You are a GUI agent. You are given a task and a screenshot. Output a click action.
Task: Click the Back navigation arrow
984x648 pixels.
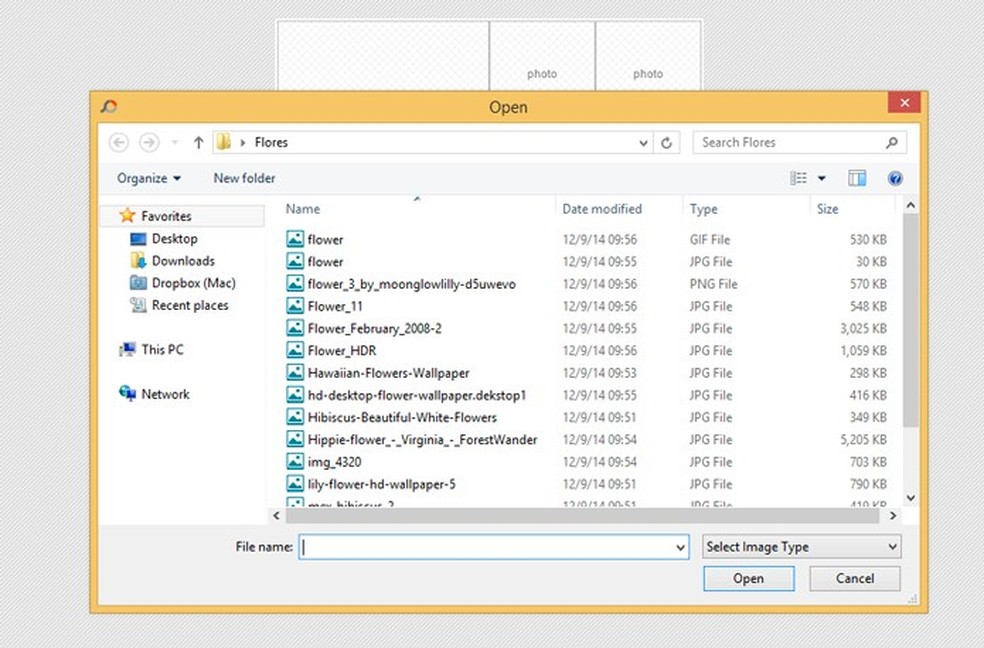click(x=119, y=143)
